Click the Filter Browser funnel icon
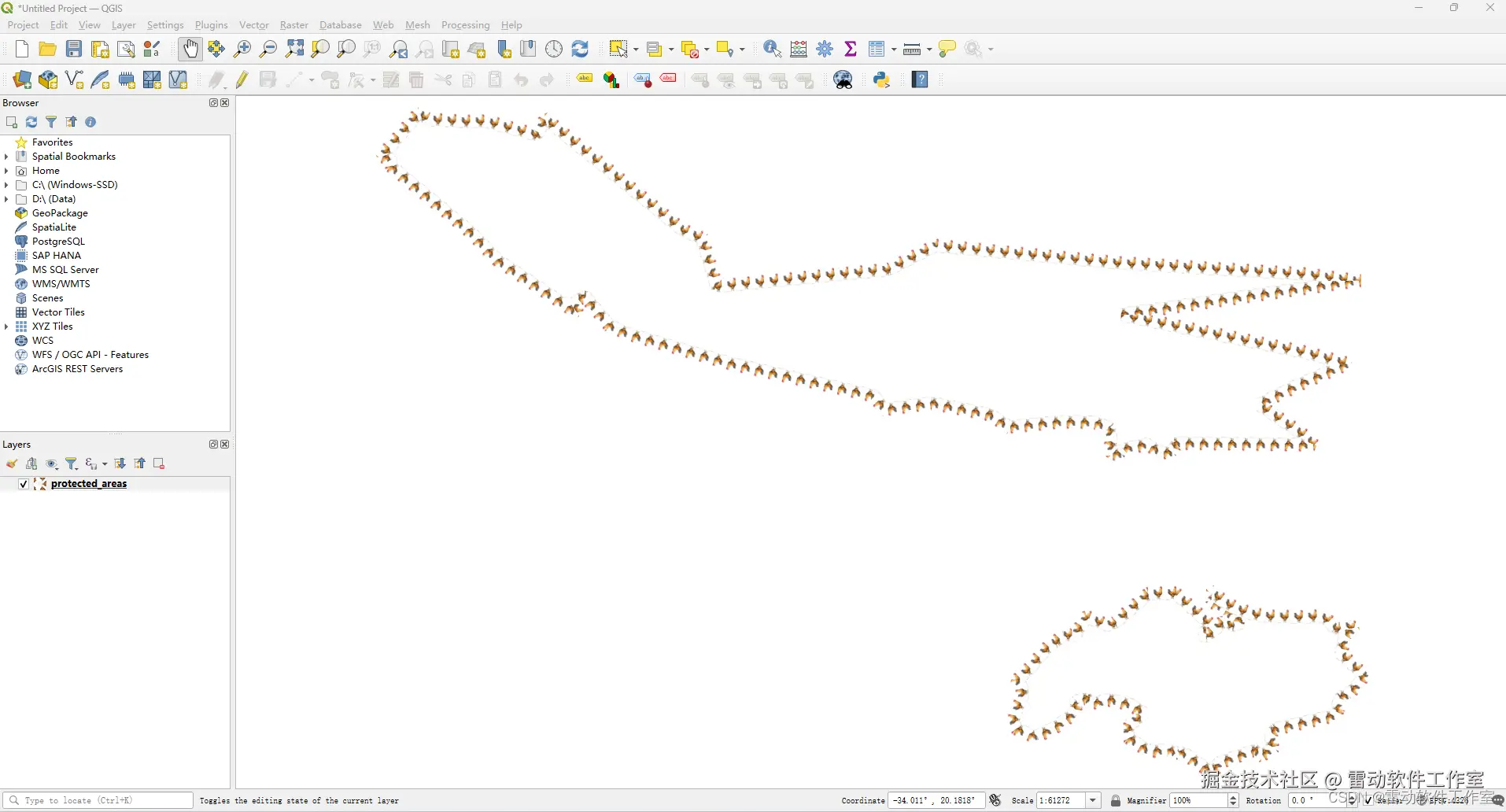Viewport: 1506px width, 812px height. (x=51, y=122)
